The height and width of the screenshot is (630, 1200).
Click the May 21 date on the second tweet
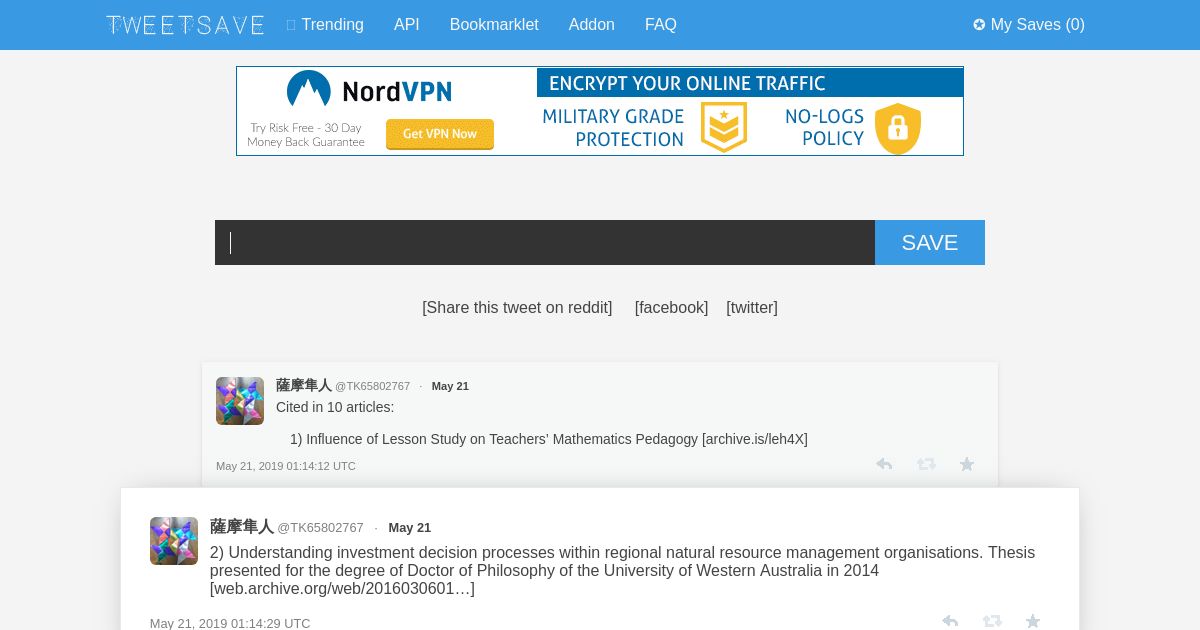[x=410, y=527]
